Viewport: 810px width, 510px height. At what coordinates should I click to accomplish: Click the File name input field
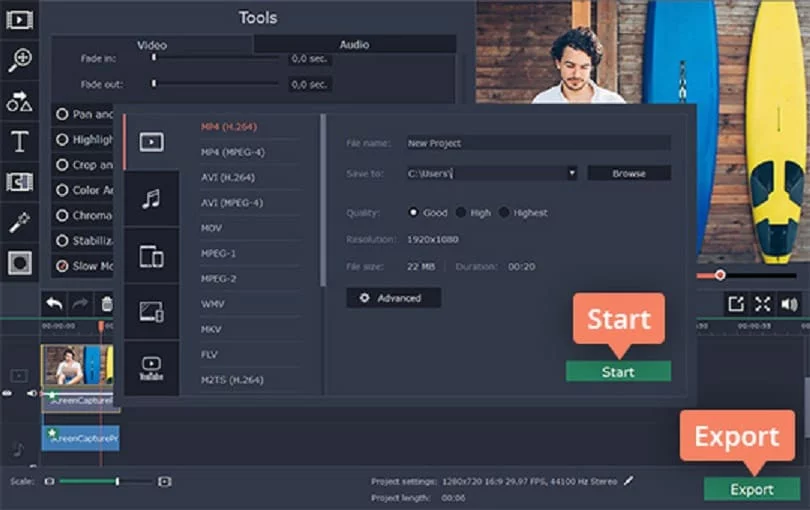(x=539, y=143)
